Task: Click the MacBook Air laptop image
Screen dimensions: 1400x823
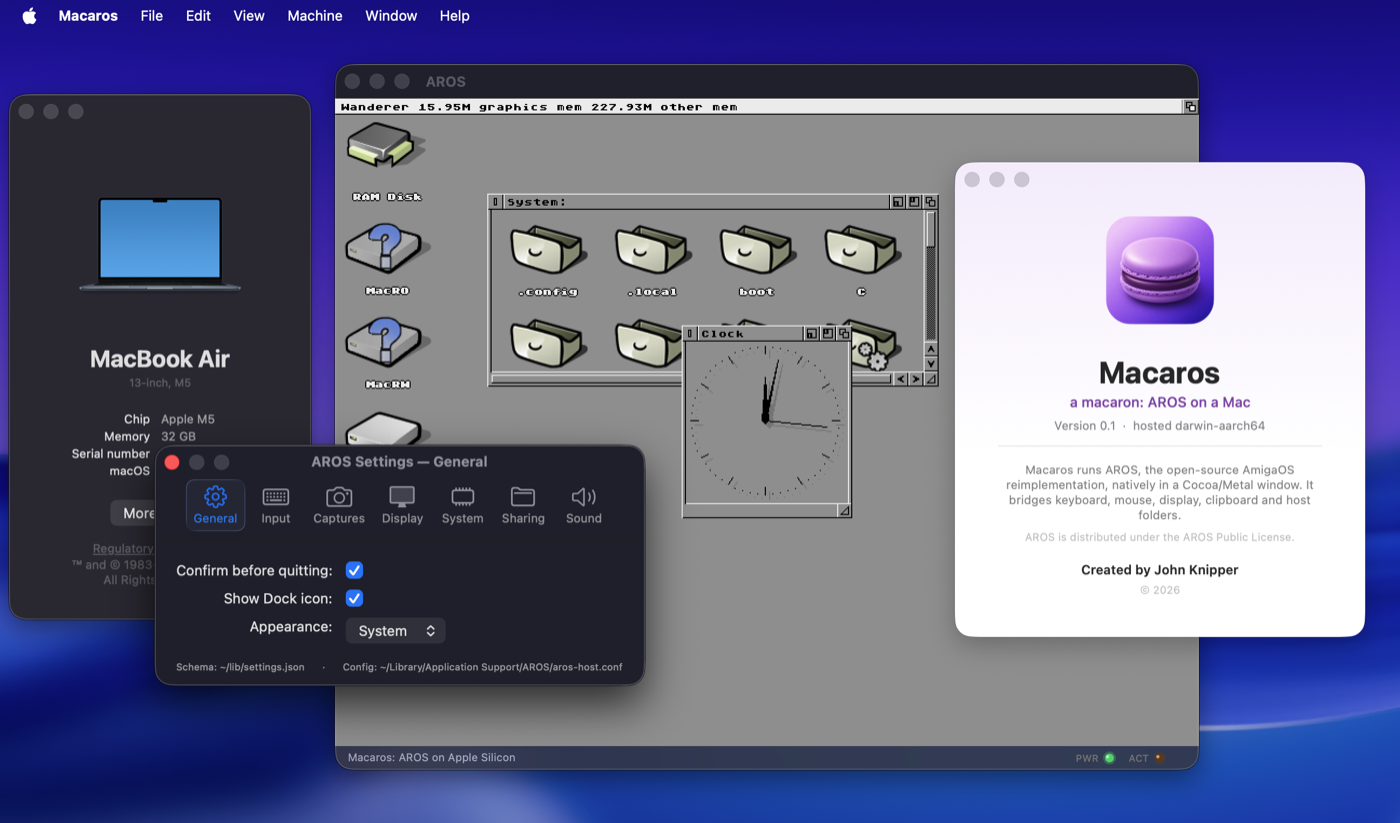Action: [x=160, y=245]
